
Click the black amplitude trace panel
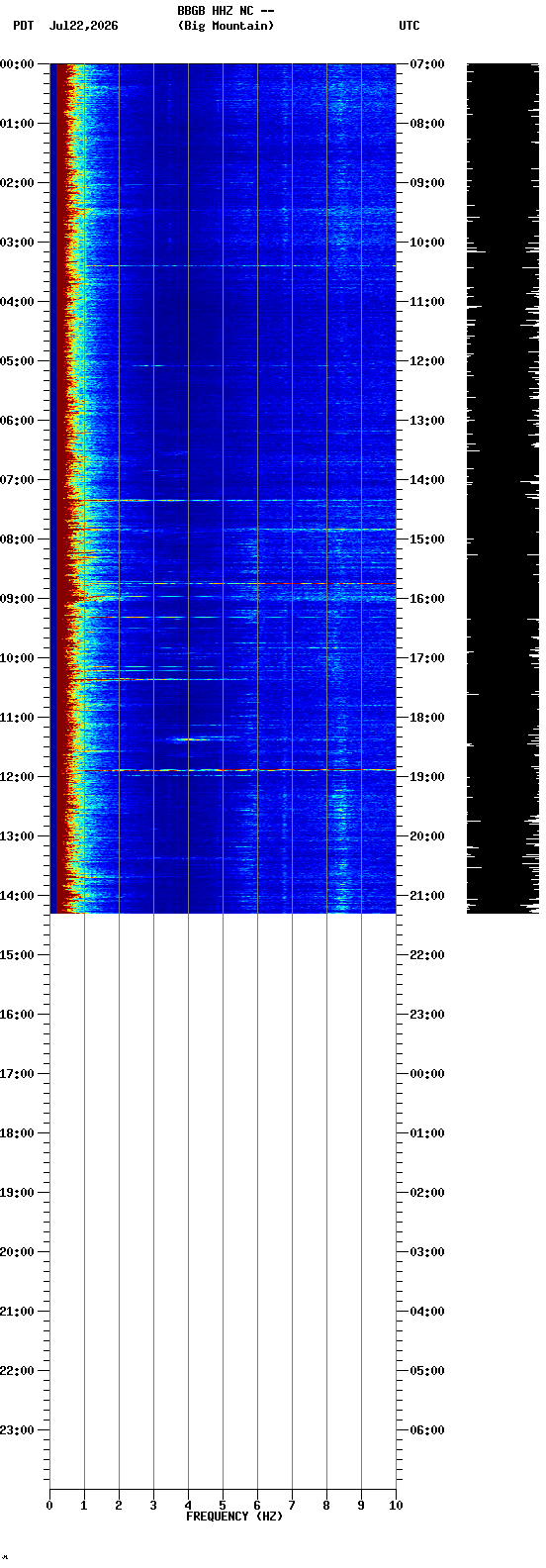click(503, 488)
